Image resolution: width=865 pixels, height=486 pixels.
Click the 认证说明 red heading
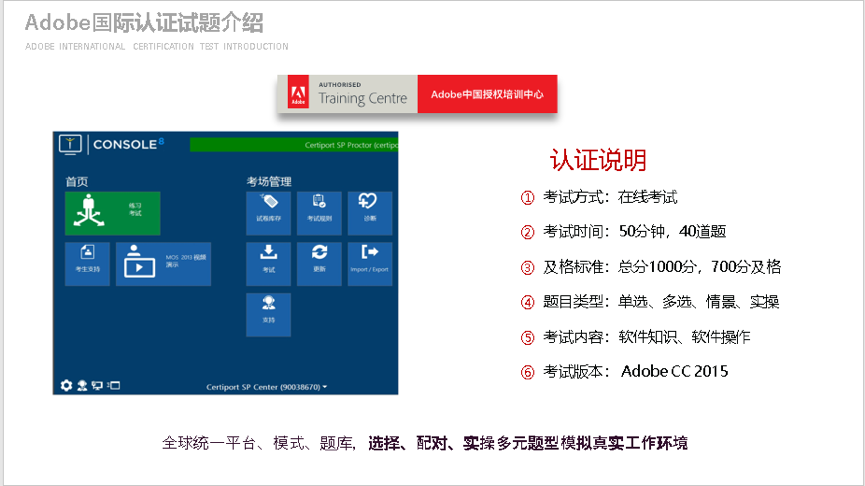598,160
